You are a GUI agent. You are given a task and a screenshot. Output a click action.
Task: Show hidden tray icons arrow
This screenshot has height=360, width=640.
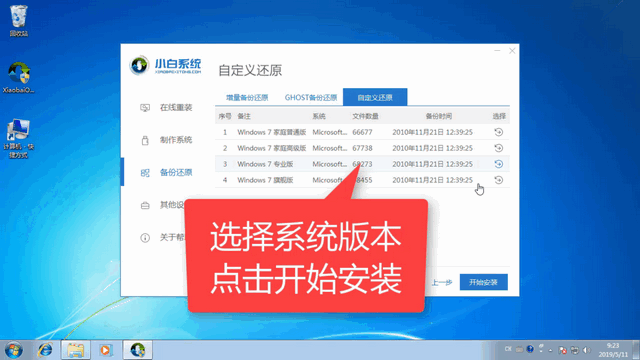tap(550, 350)
